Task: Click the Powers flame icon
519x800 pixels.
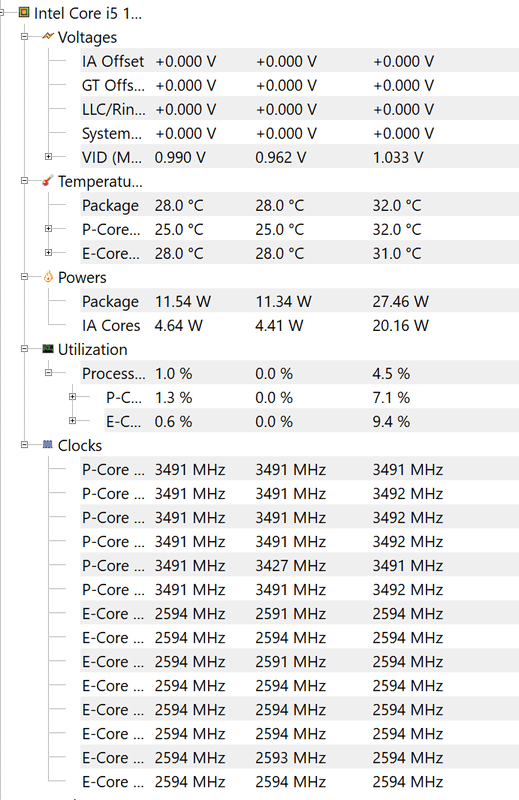Action: pos(48,277)
